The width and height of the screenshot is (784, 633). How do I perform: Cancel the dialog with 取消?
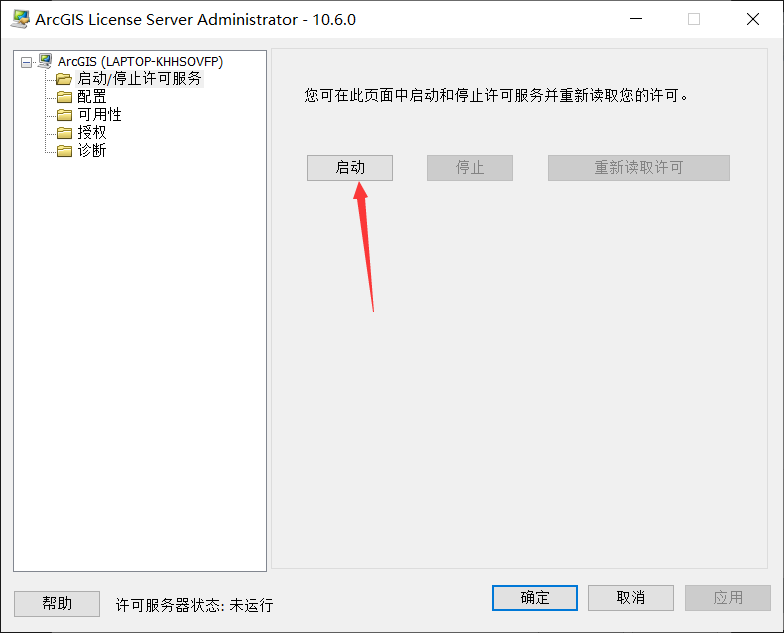pos(631,598)
